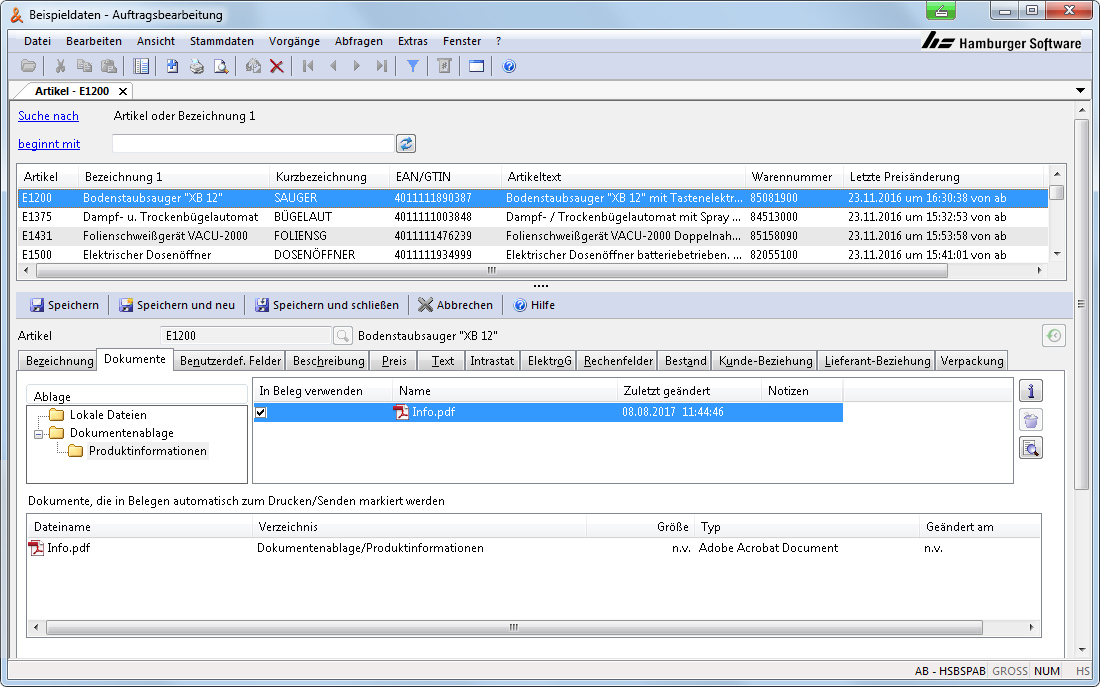This screenshot has height=687, width=1100.
Task: Switch to the Benutzerdef. Felder tab
Action: 230,361
